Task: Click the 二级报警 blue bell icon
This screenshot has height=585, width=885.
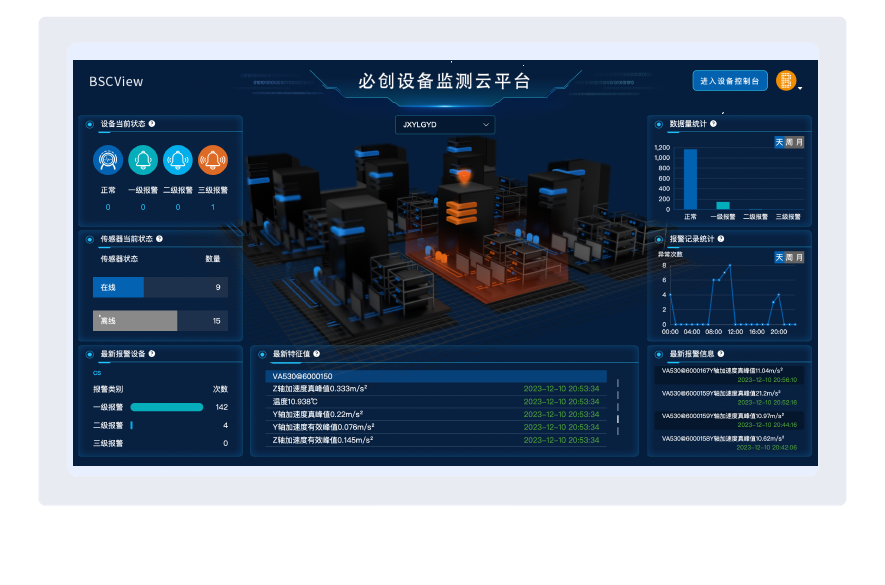Action: 178,159
